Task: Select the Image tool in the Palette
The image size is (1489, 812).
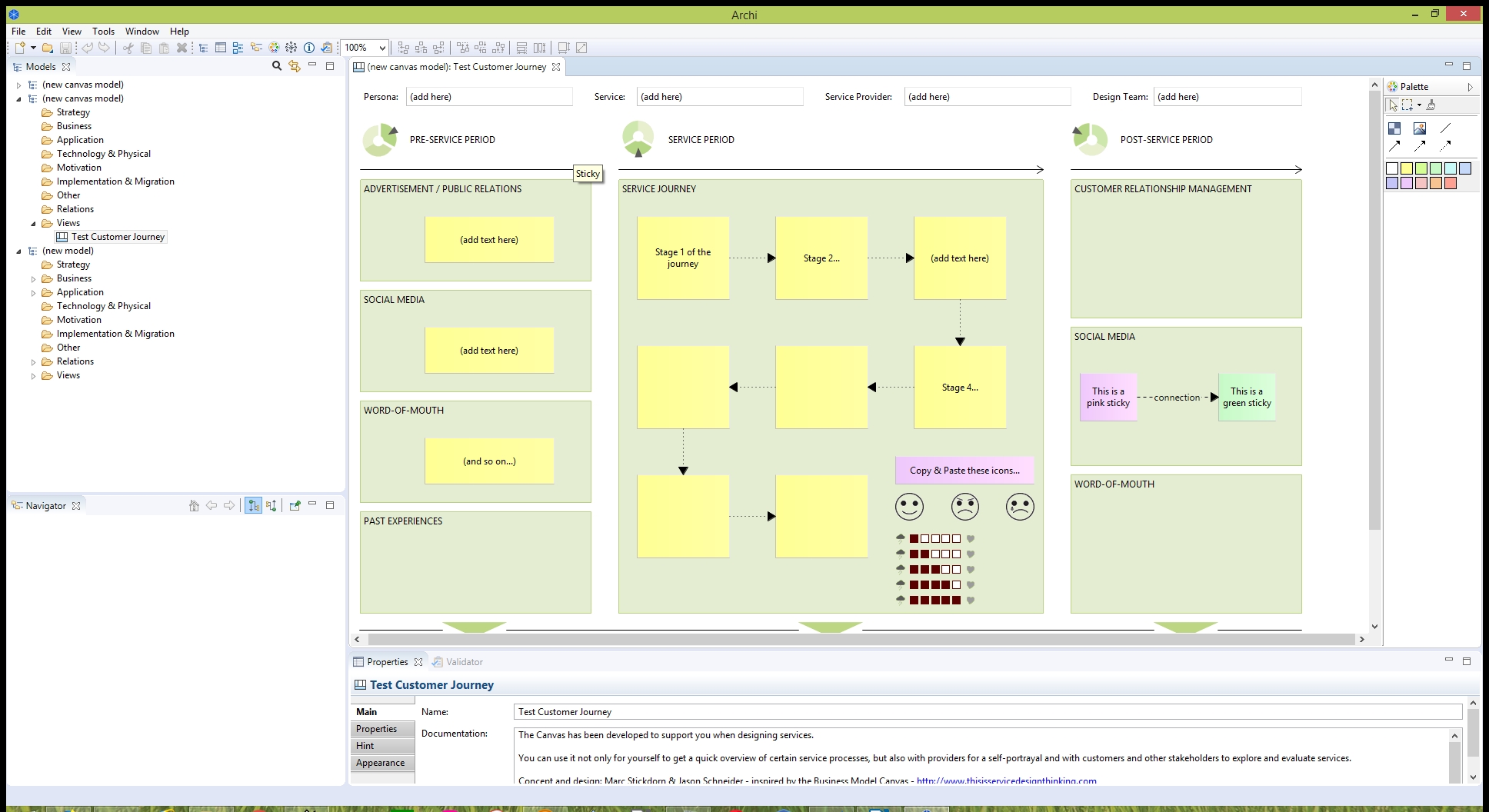Action: (1420, 128)
